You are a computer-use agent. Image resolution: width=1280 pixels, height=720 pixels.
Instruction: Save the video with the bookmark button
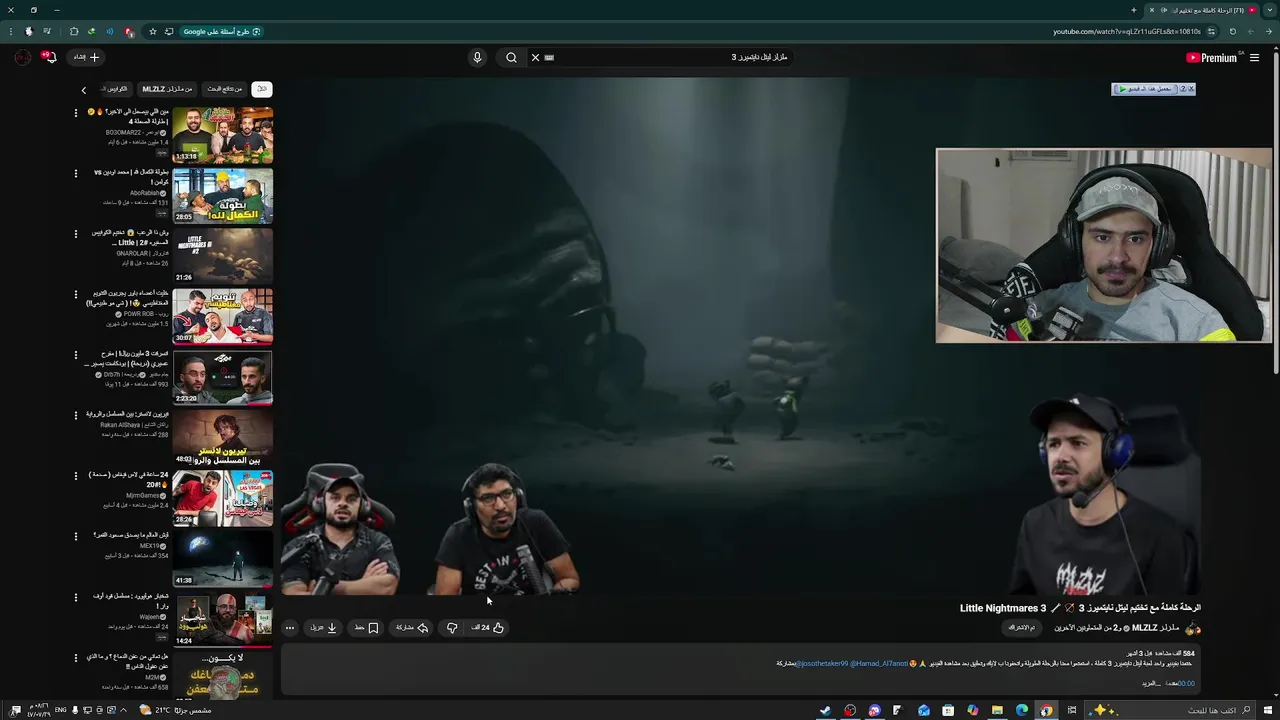click(x=367, y=628)
